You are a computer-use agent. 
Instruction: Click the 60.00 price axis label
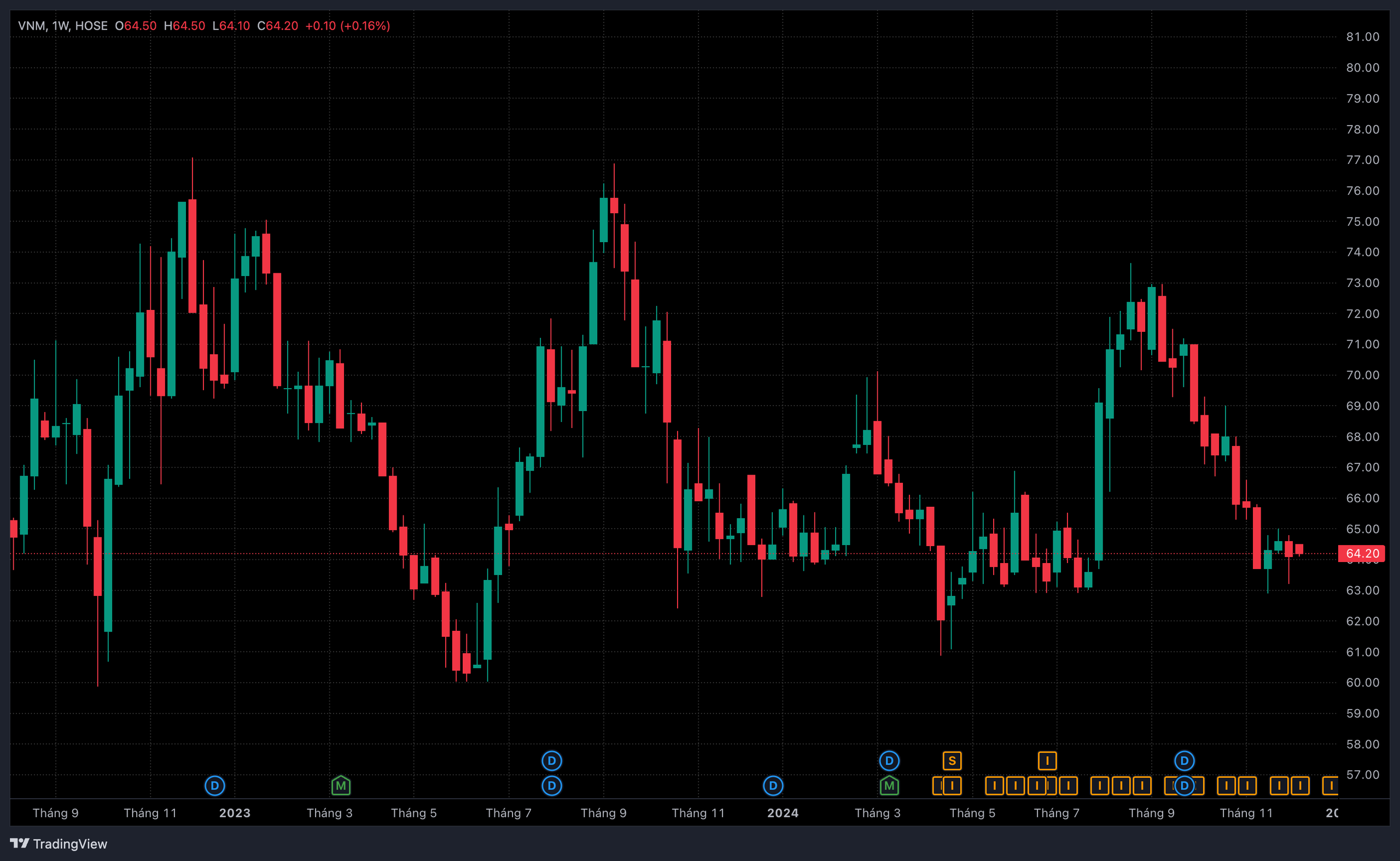tap(1362, 683)
